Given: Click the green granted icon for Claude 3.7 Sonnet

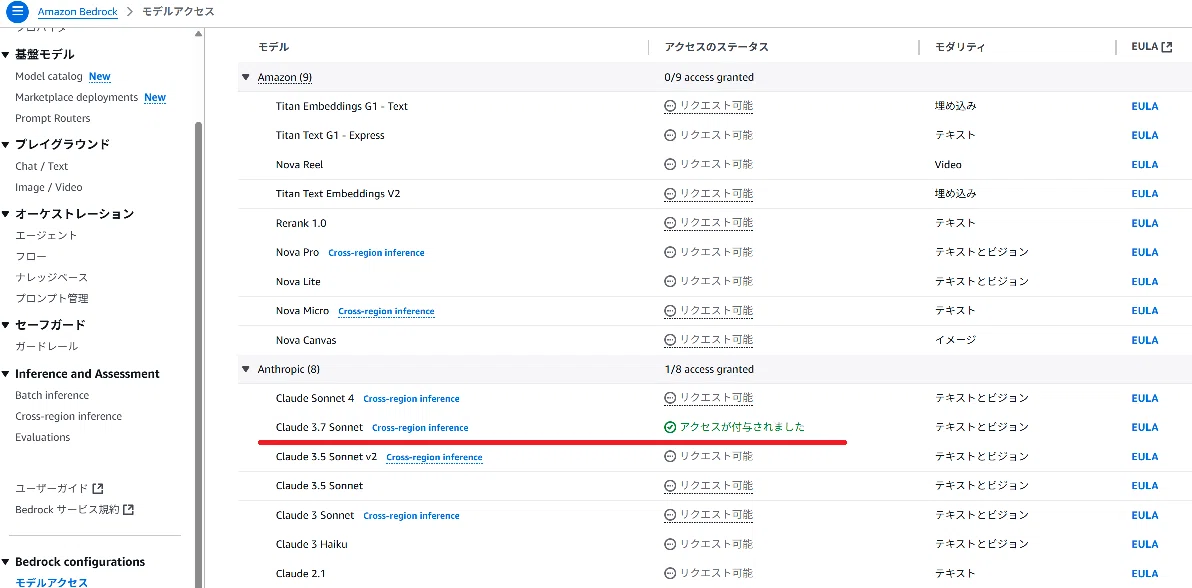Looking at the screenshot, I should (670, 427).
